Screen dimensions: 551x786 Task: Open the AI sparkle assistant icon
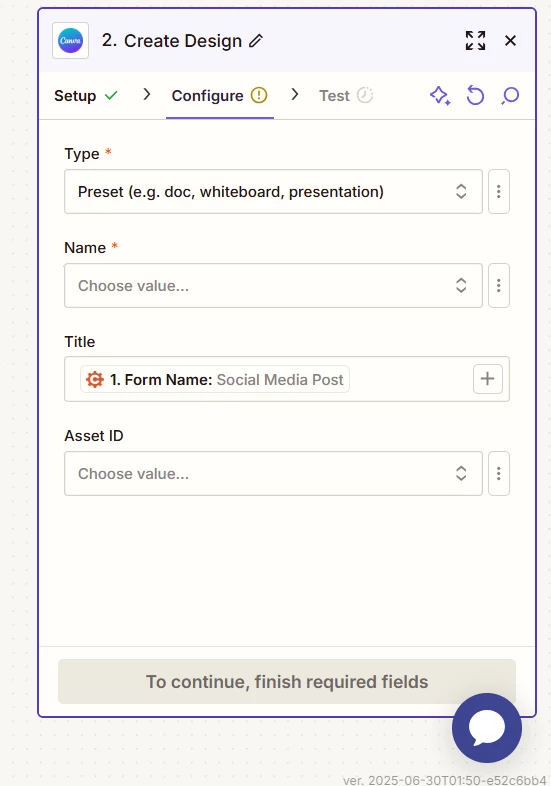tap(440, 95)
